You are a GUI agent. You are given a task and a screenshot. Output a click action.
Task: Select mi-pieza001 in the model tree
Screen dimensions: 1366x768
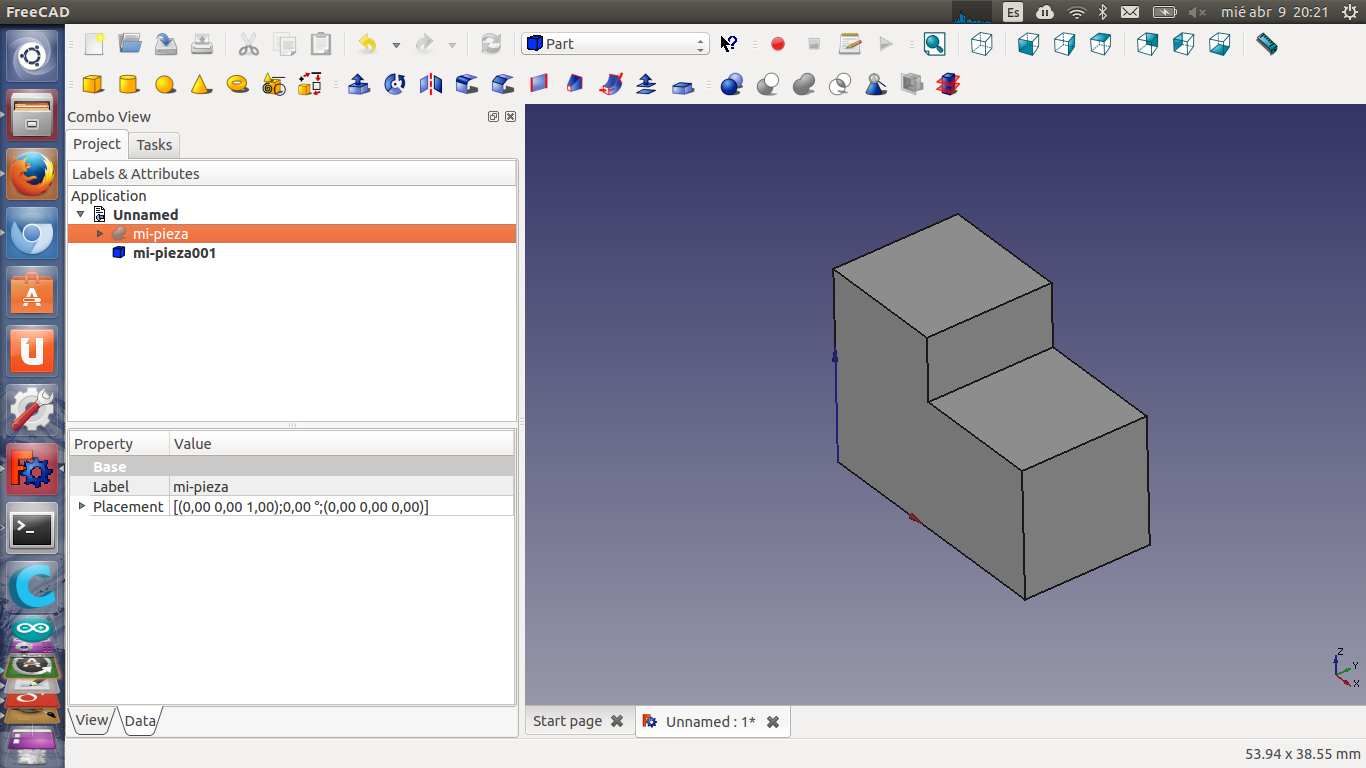(174, 253)
